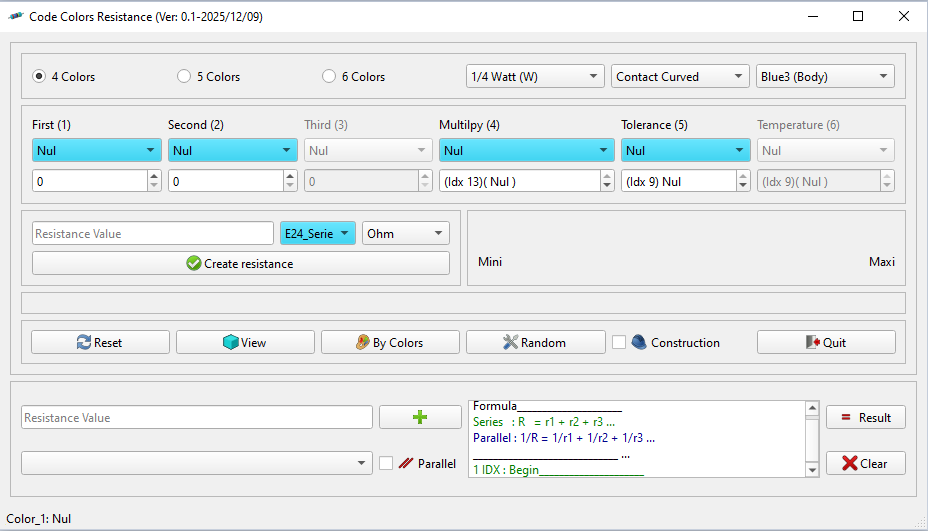
Task: Quit the application using Quit button
Action: [825, 342]
